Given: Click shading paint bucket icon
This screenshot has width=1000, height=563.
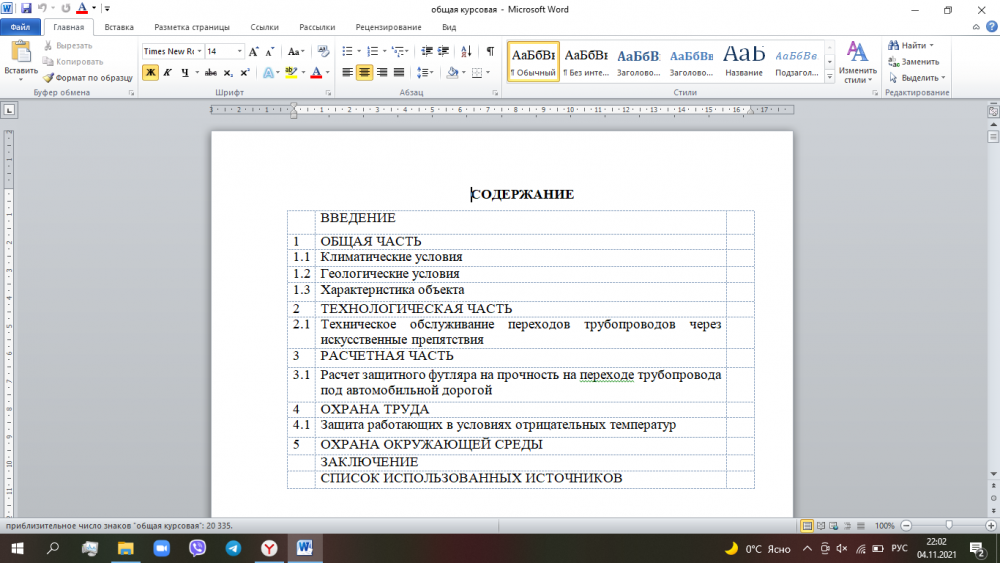Looking at the screenshot, I should coord(452,73).
